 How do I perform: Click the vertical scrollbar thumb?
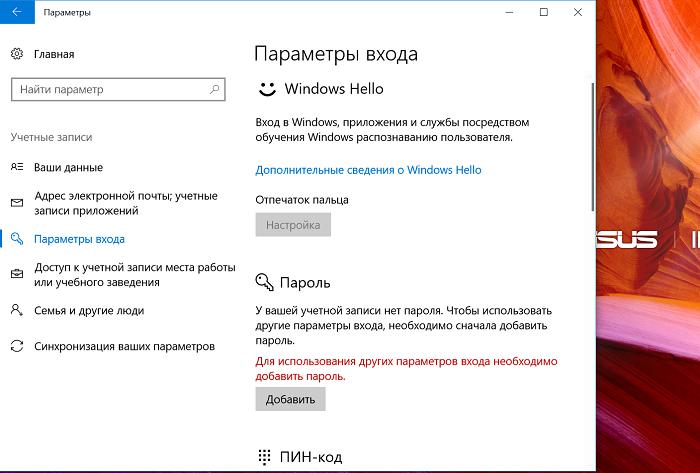point(592,146)
